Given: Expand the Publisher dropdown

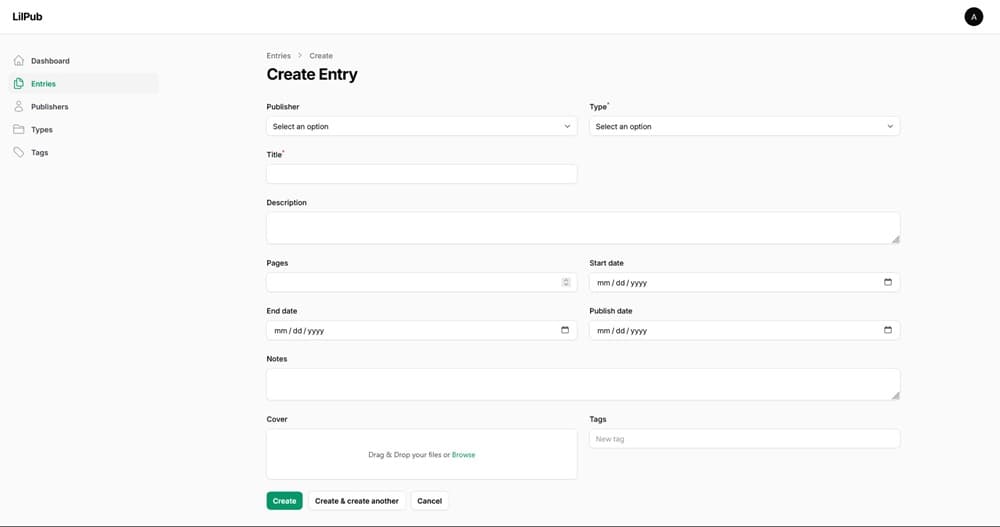Looking at the screenshot, I should (421, 127).
